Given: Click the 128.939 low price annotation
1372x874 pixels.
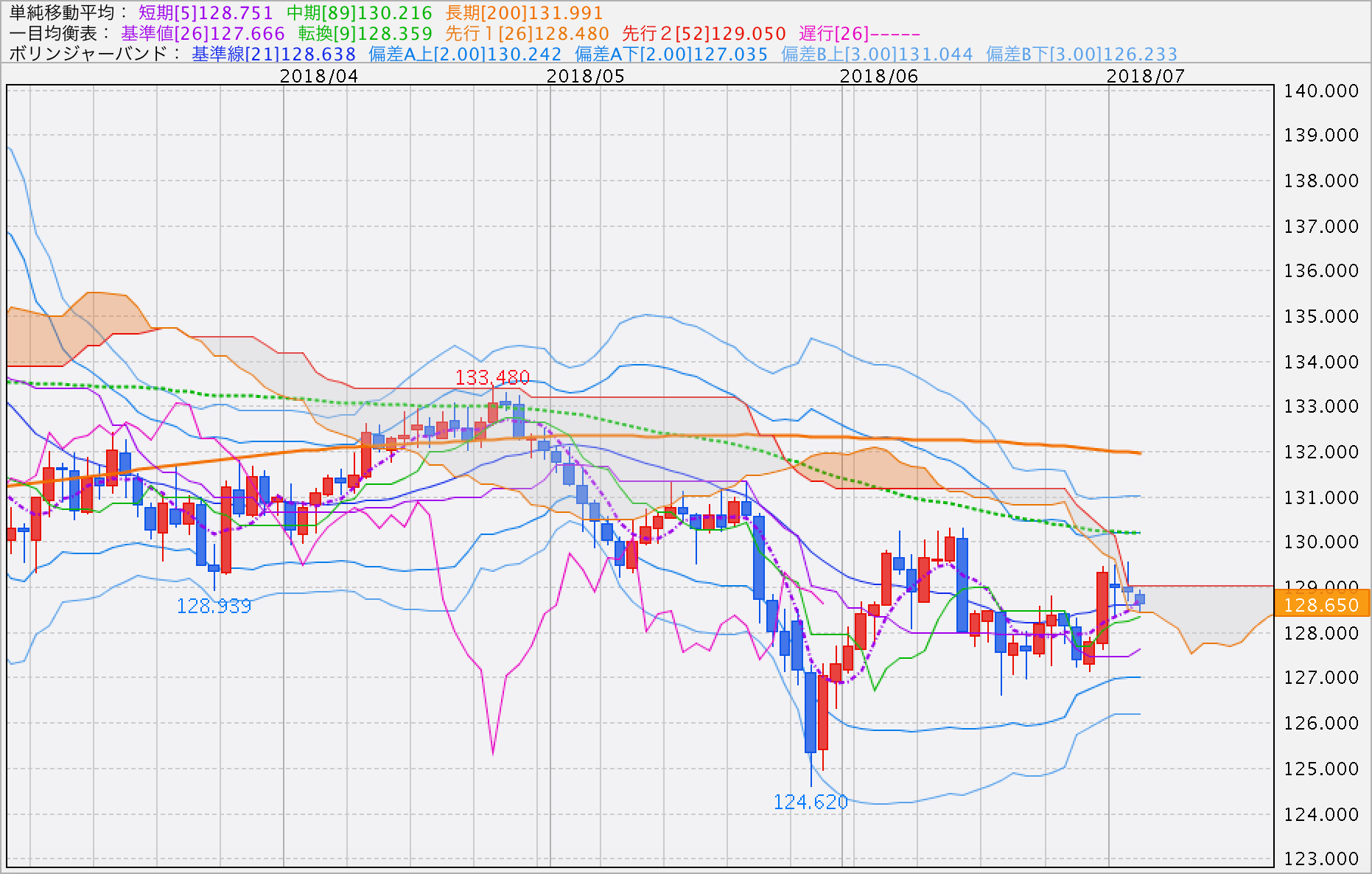Looking at the screenshot, I should pyautogui.click(x=214, y=606).
